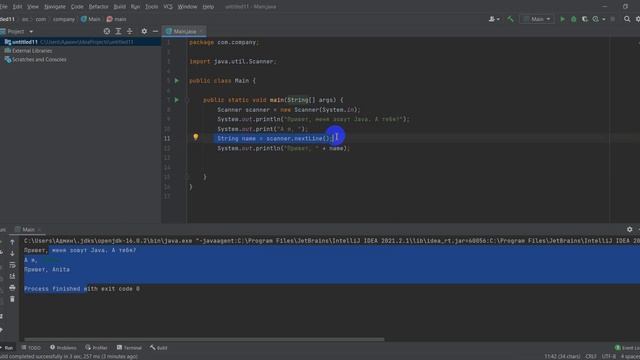Open the Problems tool window
640x360 pixels.
pyautogui.click(x=63, y=348)
